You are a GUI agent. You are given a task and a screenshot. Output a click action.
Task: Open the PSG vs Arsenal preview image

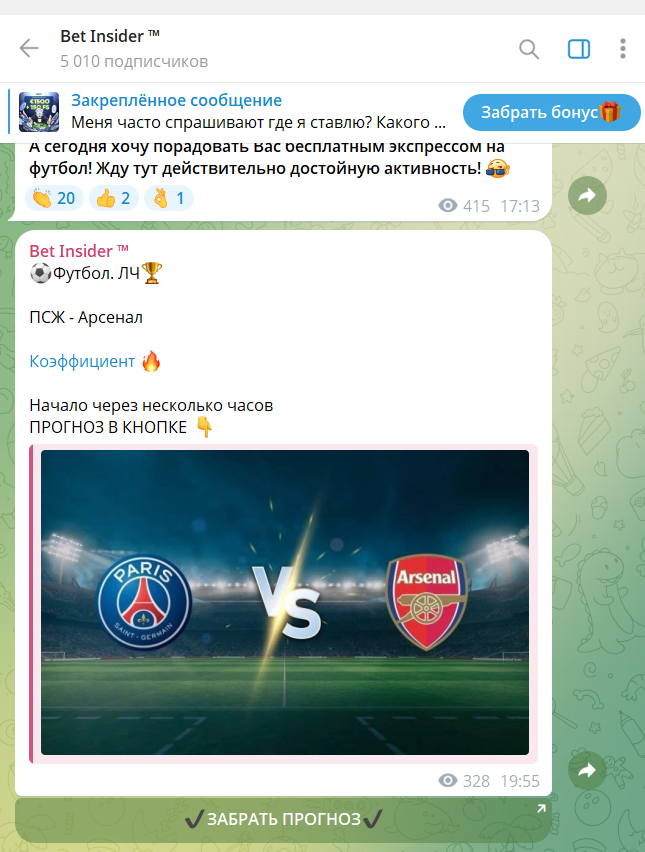tap(285, 602)
